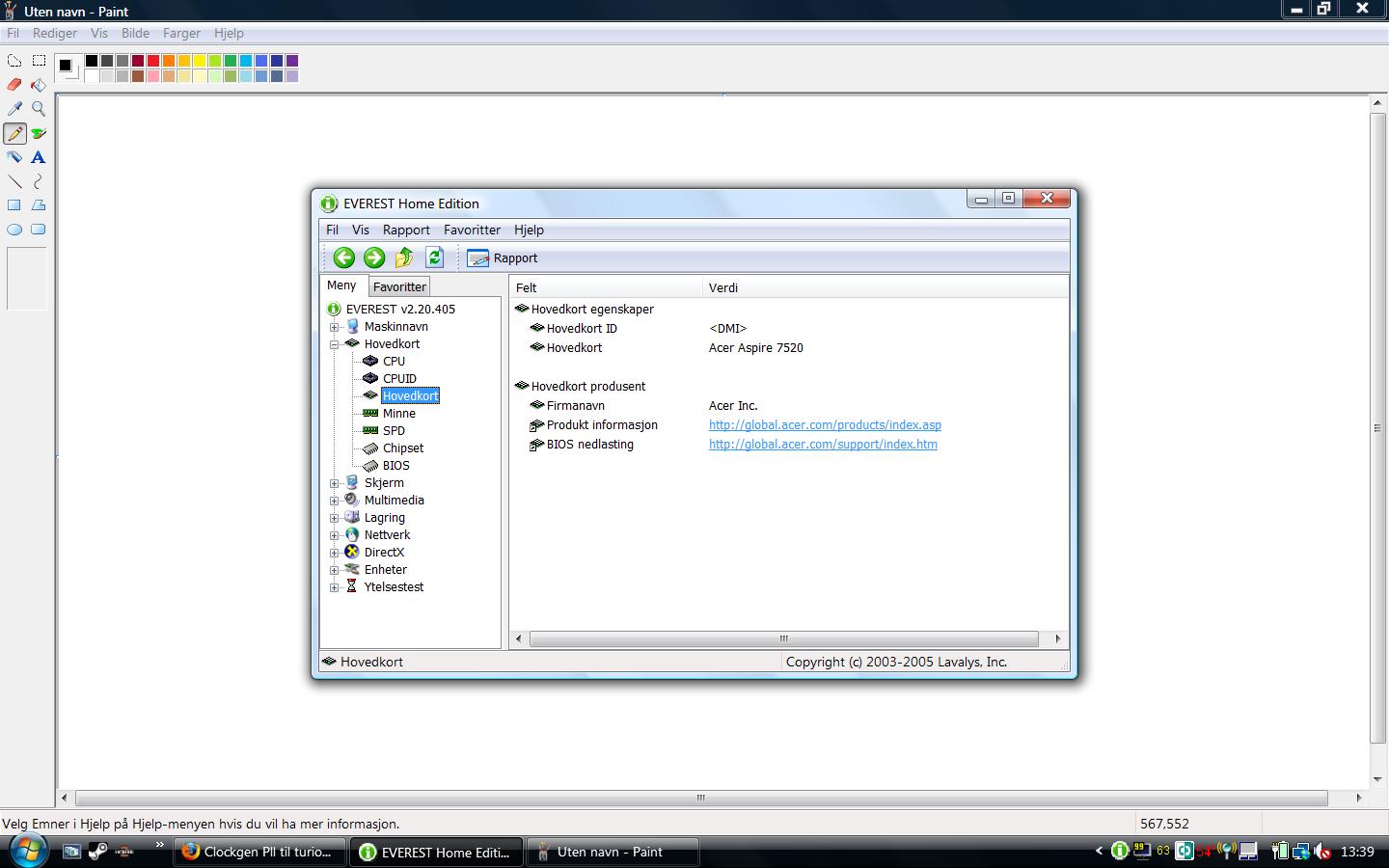The image size is (1389, 868).
Task: Pick the Polygon shape tool
Action: click(39, 205)
